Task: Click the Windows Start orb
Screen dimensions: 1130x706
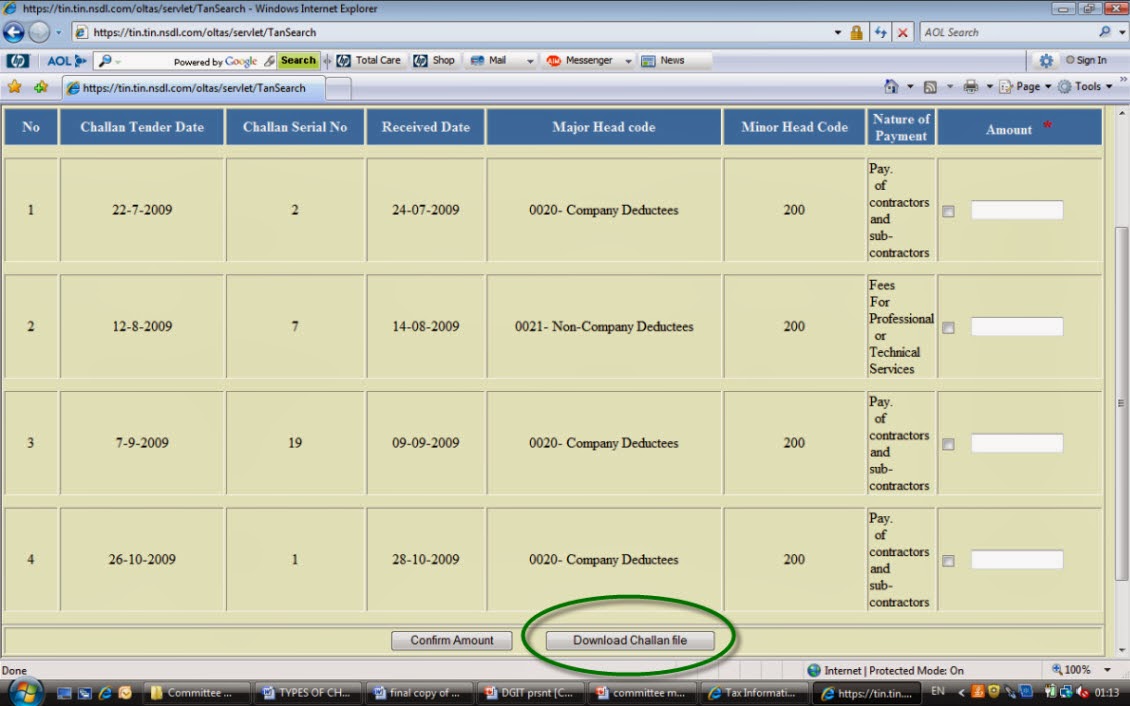Action: pos(25,692)
